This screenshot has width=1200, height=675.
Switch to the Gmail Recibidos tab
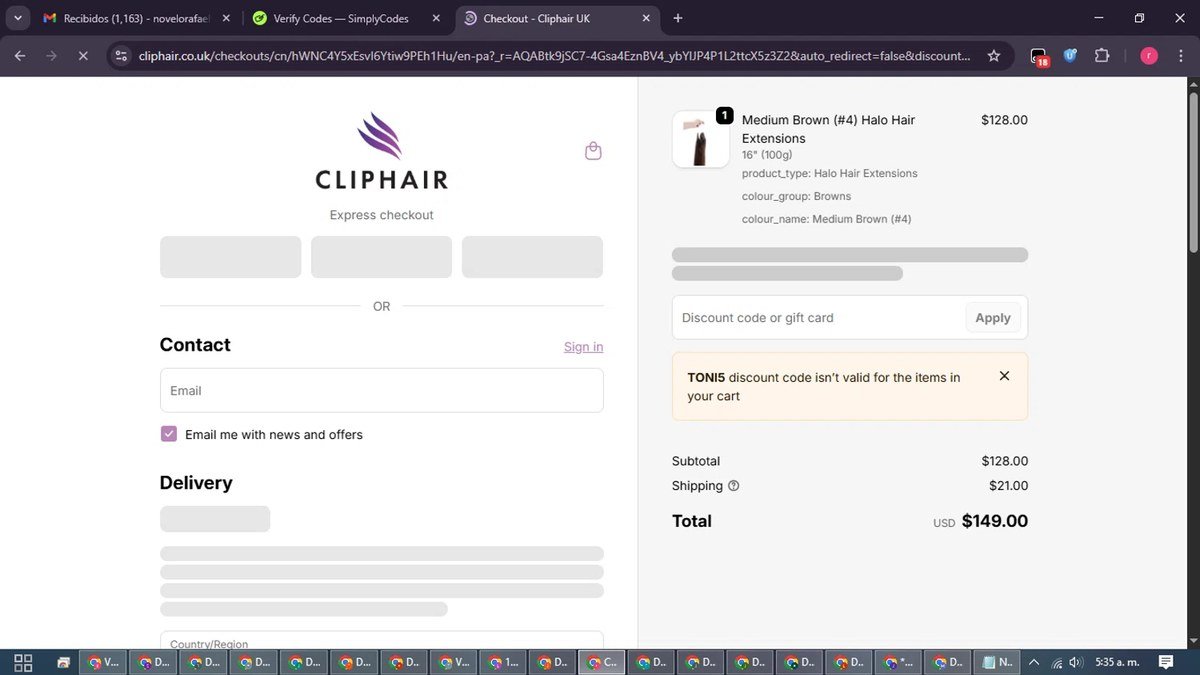click(x=135, y=18)
